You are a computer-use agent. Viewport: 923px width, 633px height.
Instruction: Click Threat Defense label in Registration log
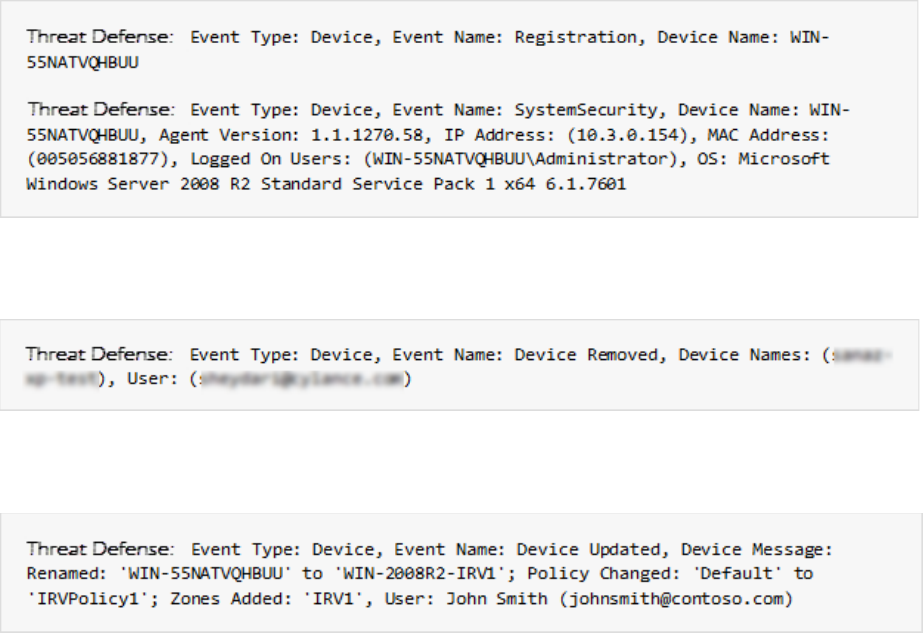tap(100, 38)
